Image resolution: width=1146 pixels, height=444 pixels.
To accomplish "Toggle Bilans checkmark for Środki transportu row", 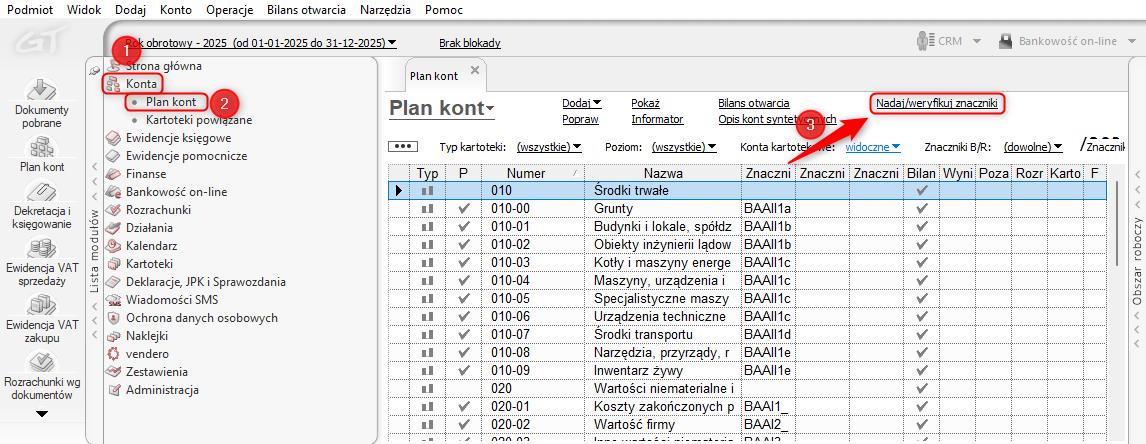I will pos(922,334).
